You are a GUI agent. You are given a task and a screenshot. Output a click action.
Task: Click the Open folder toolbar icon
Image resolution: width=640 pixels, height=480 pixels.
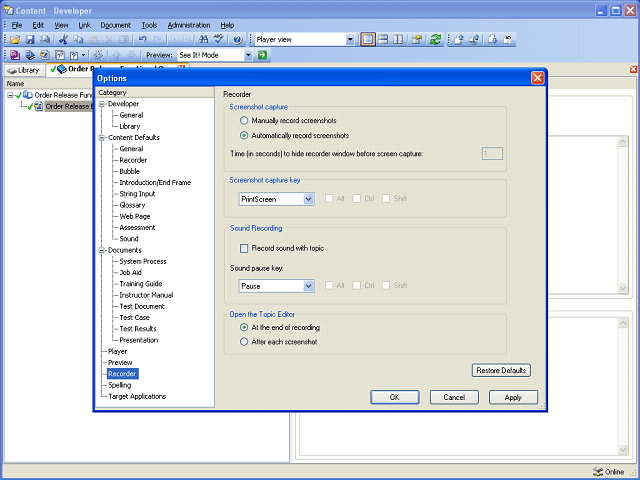pos(15,40)
